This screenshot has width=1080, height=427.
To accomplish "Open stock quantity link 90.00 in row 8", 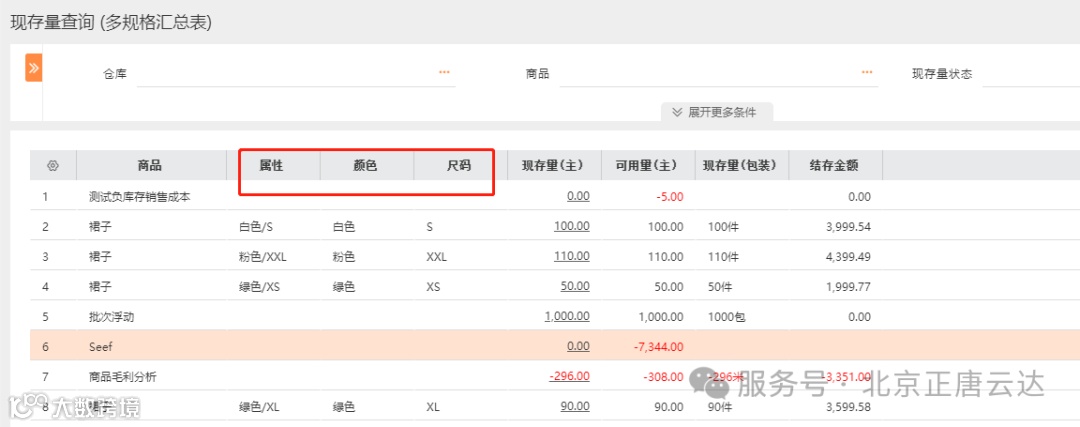I will tap(574, 407).
